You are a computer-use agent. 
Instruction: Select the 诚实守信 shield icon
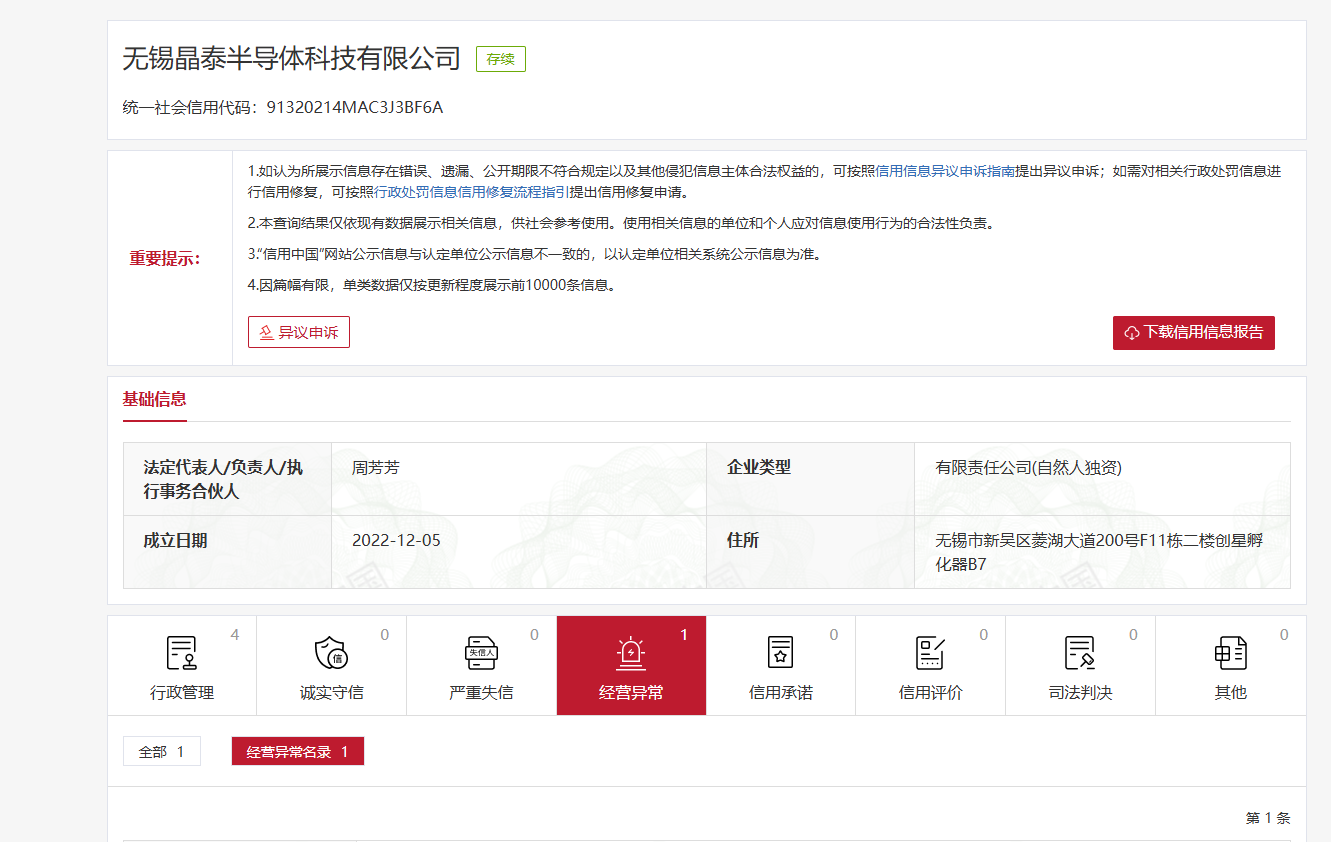tap(331, 653)
